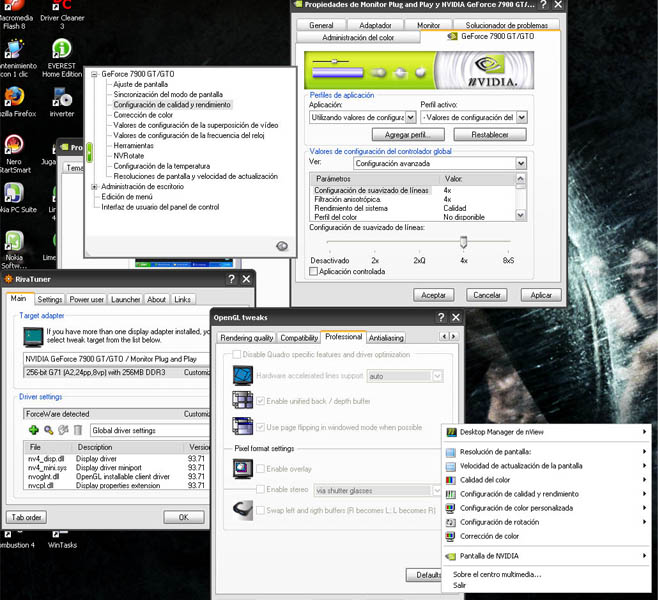
Task: Switch to the Launcher tab in RivaTuner
Action: point(125,299)
